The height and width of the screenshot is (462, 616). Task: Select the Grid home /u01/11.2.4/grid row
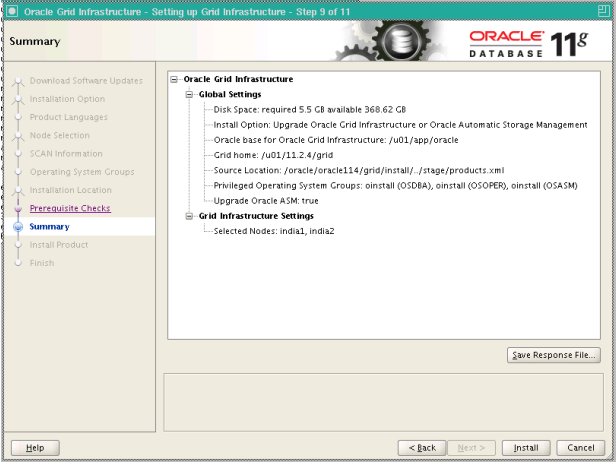[273, 155]
